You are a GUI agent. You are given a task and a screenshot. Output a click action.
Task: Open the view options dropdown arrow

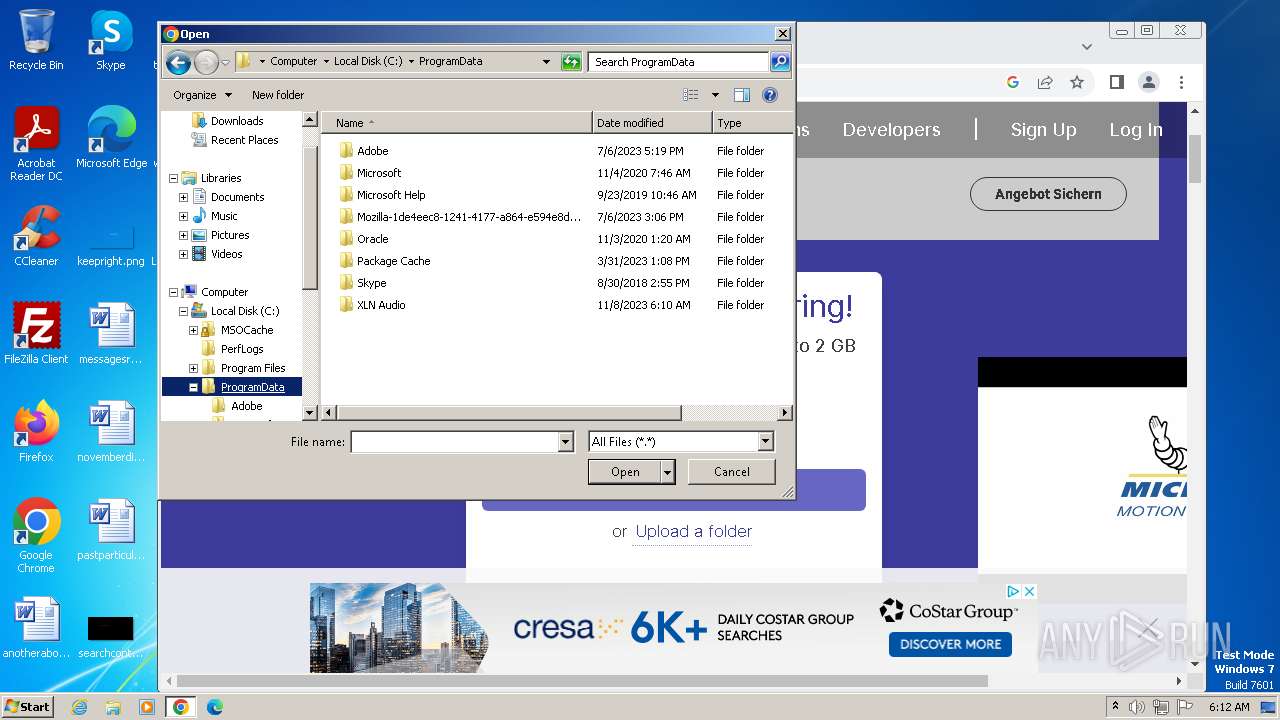(x=715, y=95)
